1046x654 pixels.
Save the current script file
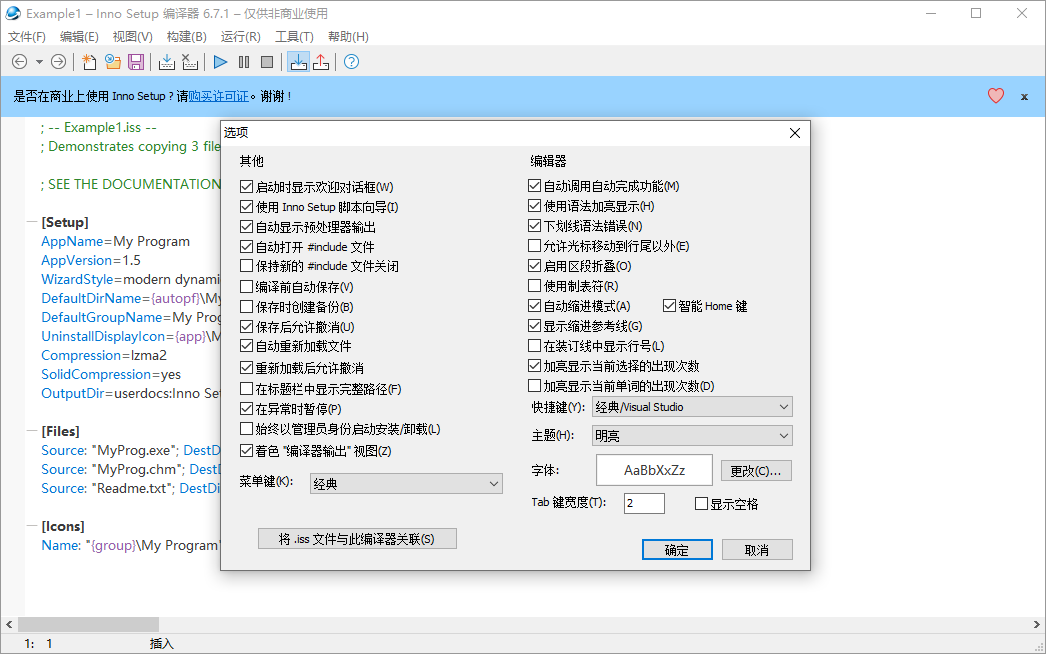pos(135,61)
